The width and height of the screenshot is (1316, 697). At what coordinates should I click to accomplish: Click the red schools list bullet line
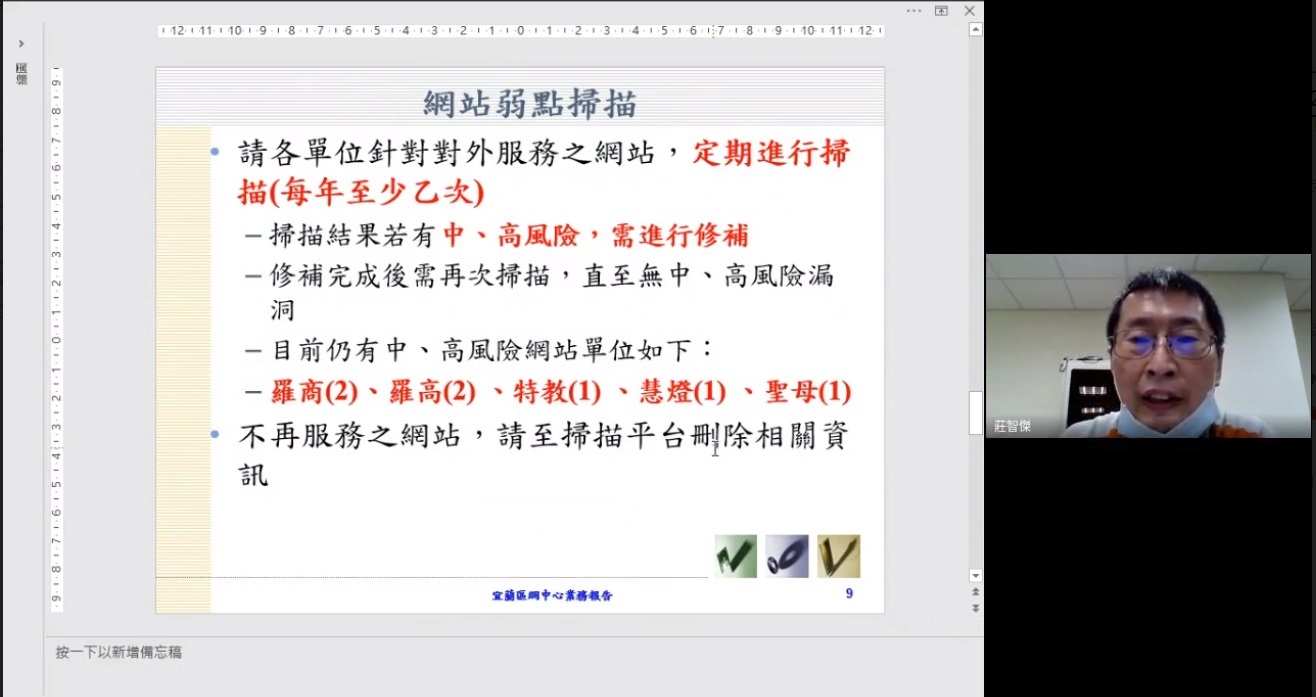coord(560,392)
